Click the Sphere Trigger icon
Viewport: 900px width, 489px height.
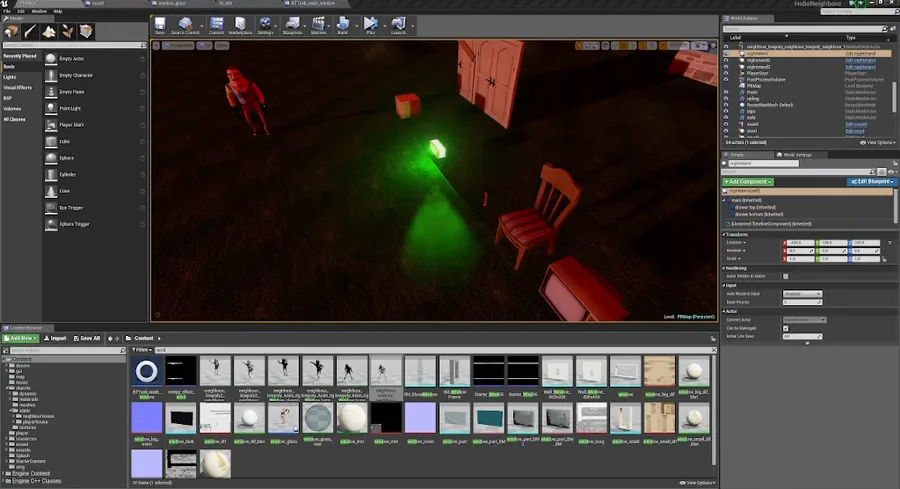tap(51, 224)
